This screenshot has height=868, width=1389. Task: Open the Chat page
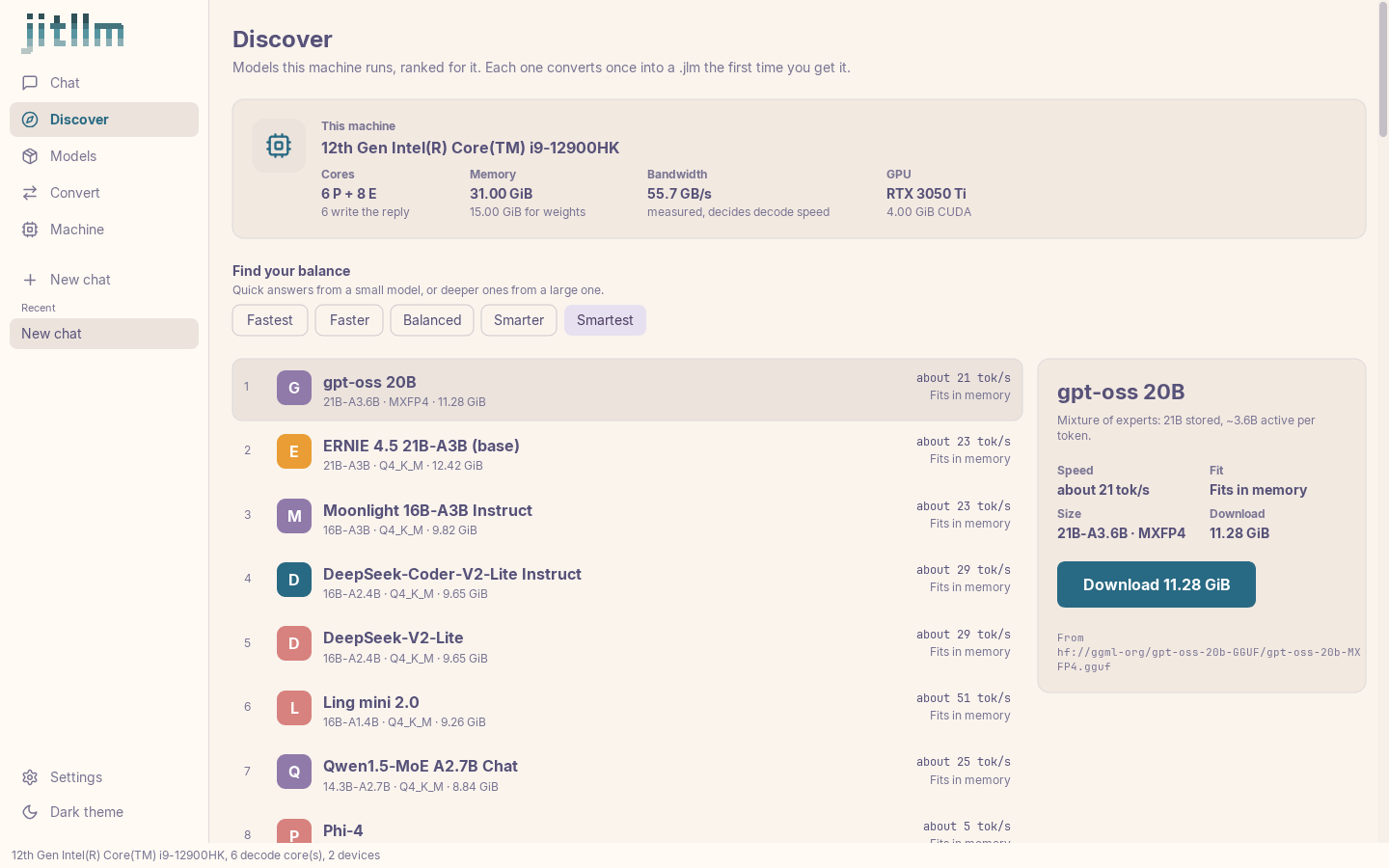[104, 83]
